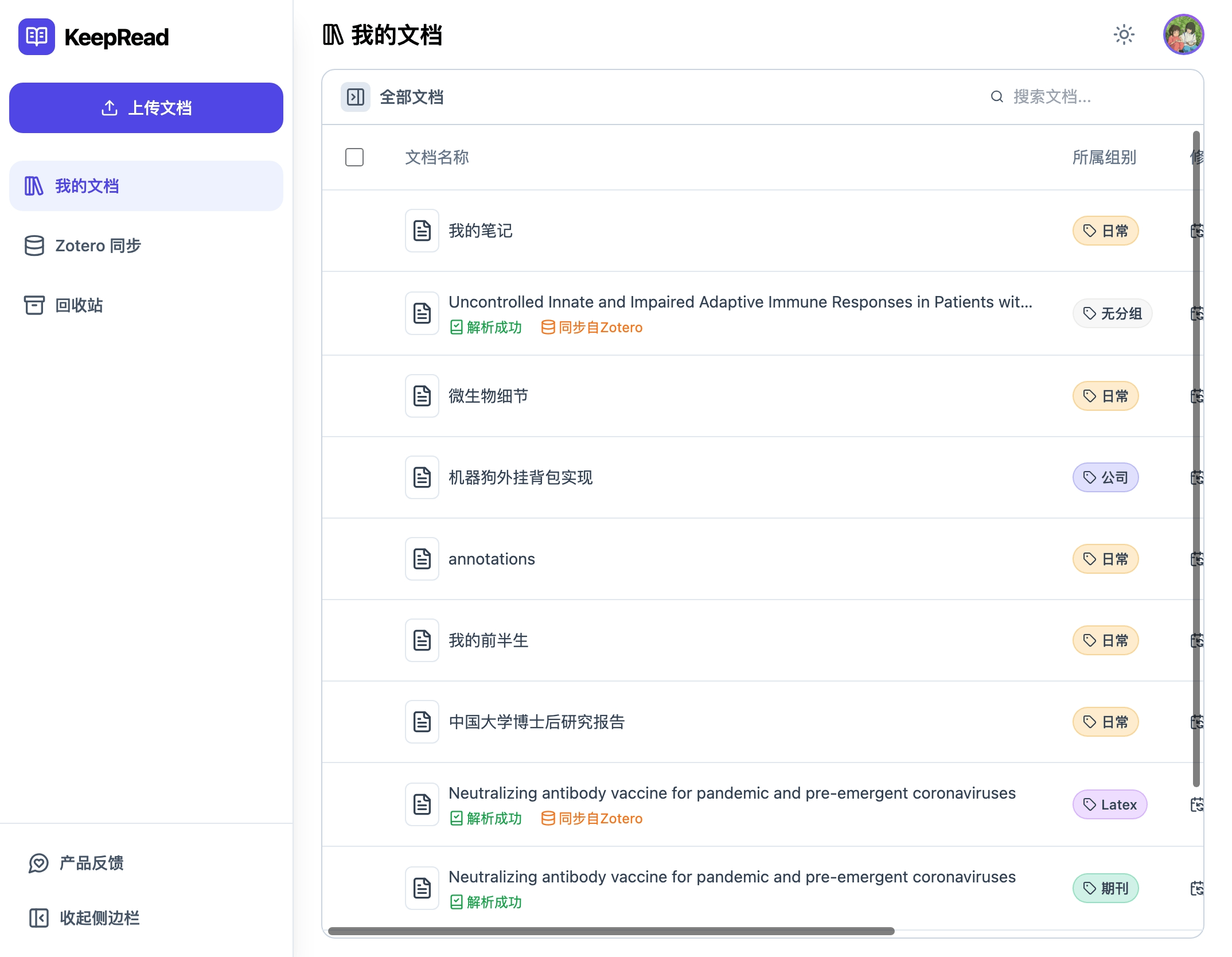Image resolution: width=1232 pixels, height=957 pixels.
Task: Expand the 全部文档 group filter
Action: pos(412,97)
